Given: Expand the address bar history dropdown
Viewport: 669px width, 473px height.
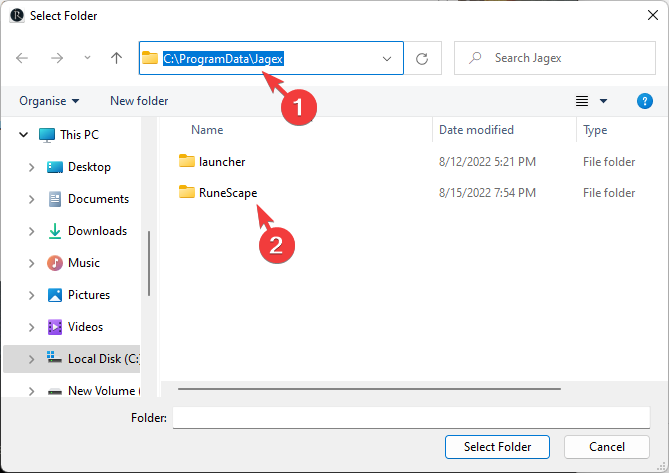Looking at the screenshot, I should tap(387, 58).
